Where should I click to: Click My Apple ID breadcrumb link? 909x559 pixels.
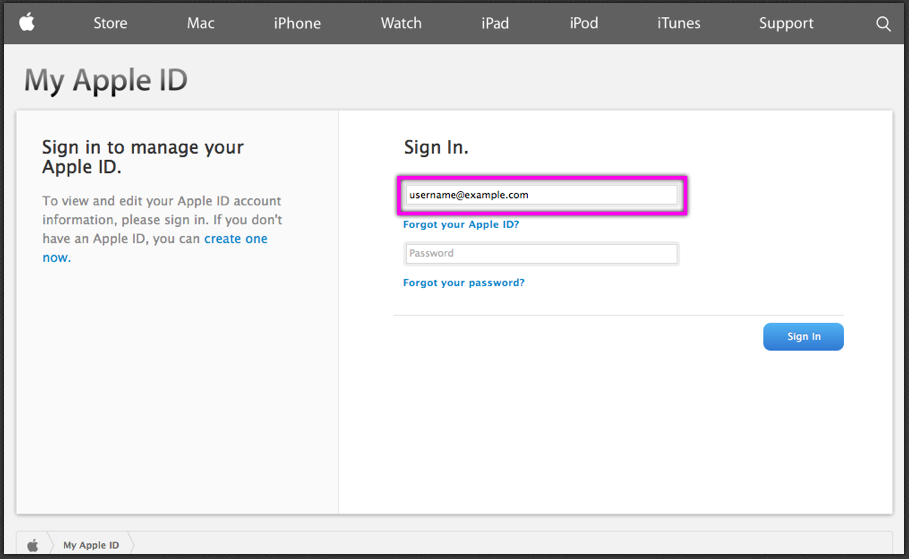[x=91, y=545]
